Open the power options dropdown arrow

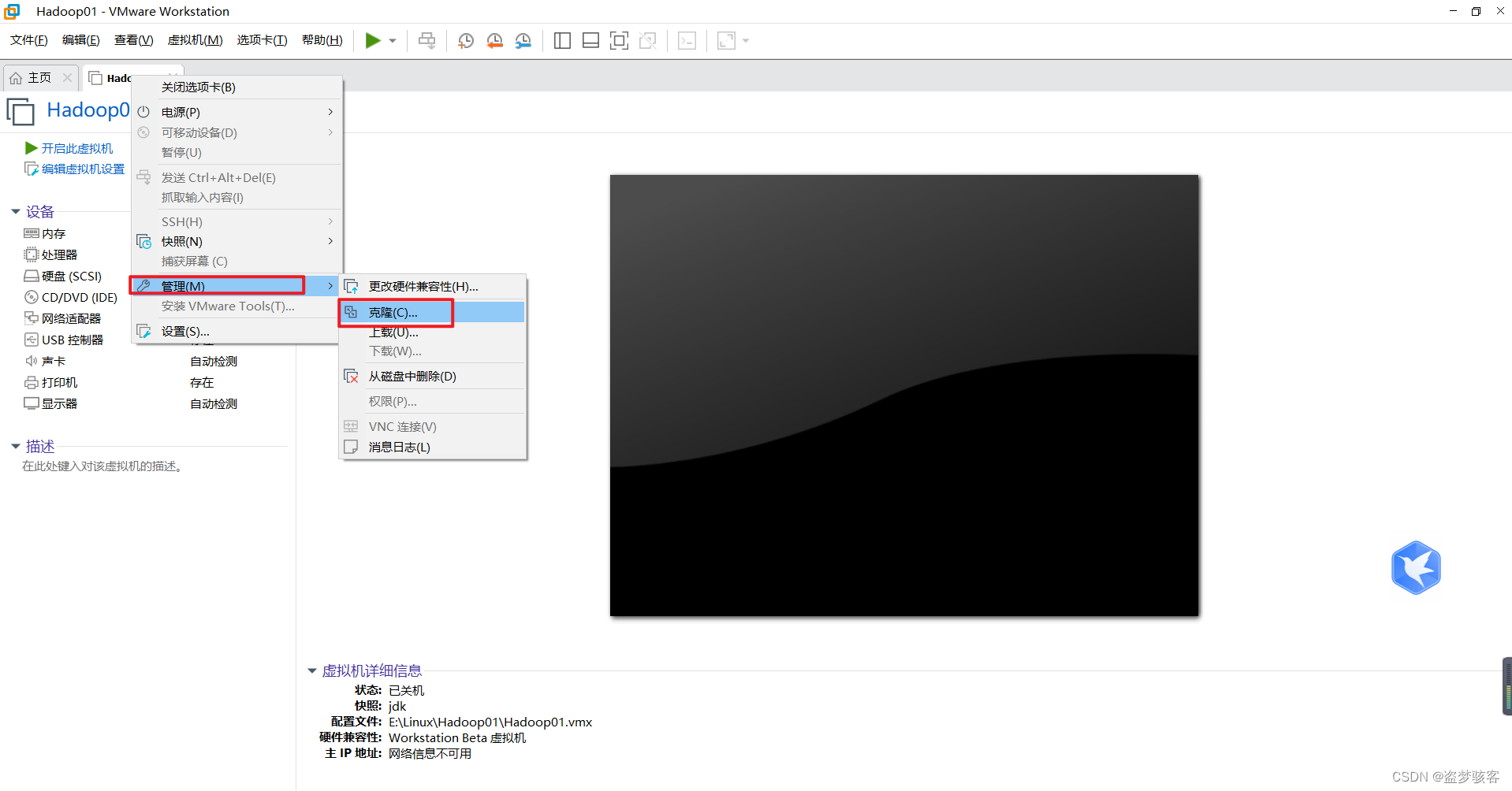[x=393, y=41]
